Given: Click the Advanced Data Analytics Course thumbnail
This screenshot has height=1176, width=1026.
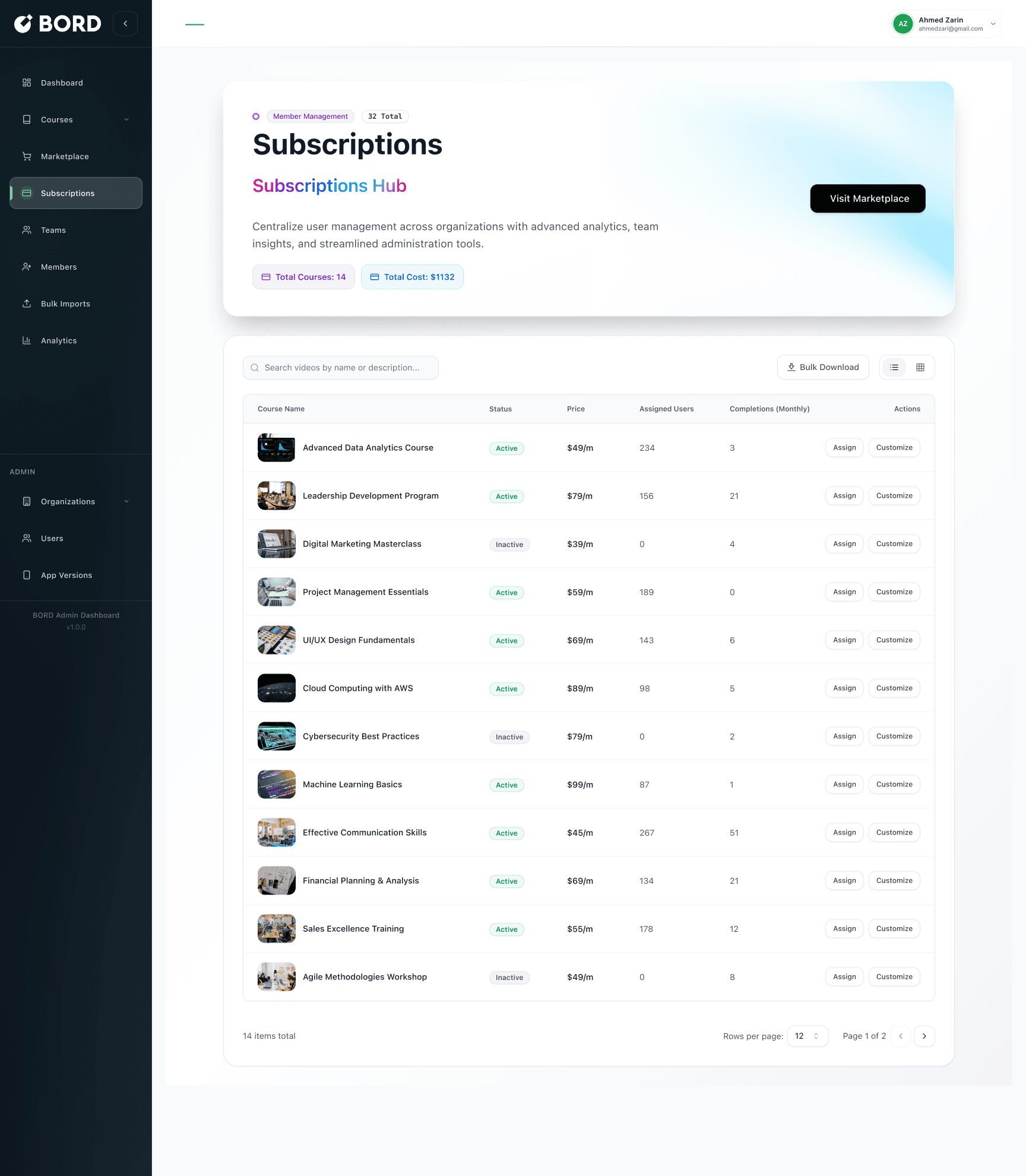Looking at the screenshot, I should (277, 448).
